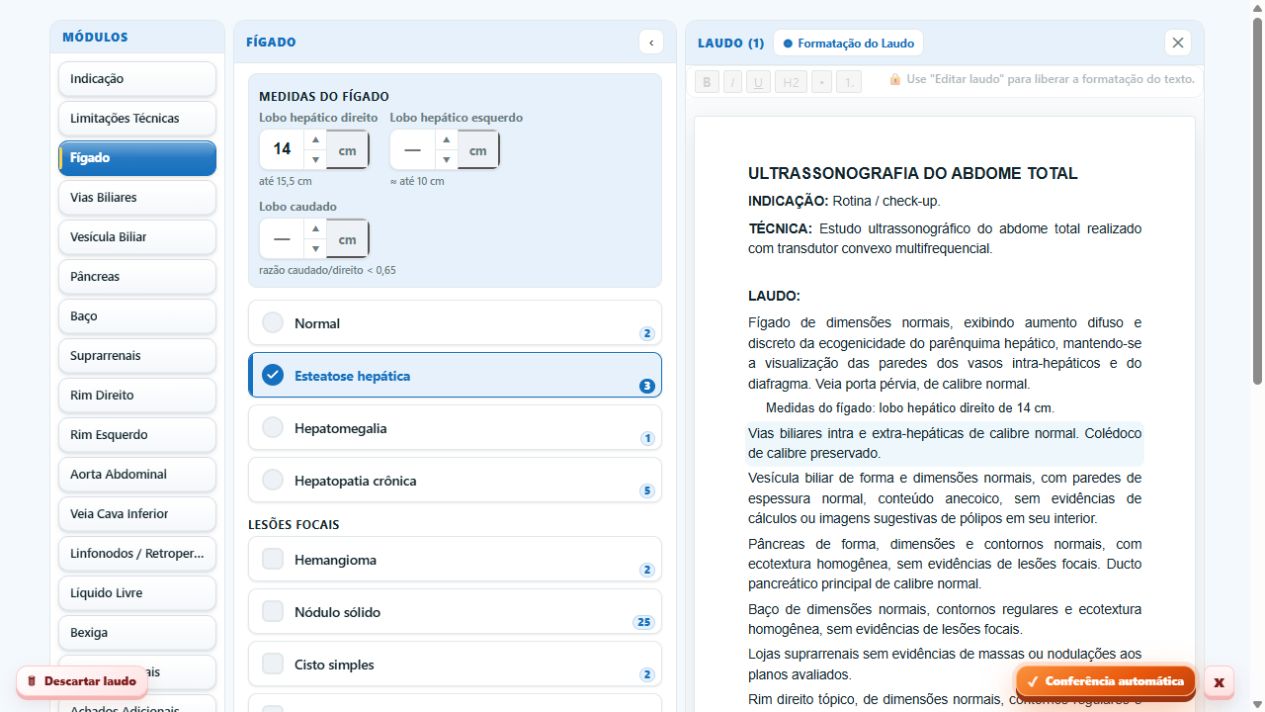Decrease the Lobo hepático direito value
Image resolution: width=1265 pixels, height=712 pixels.
coord(315,159)
